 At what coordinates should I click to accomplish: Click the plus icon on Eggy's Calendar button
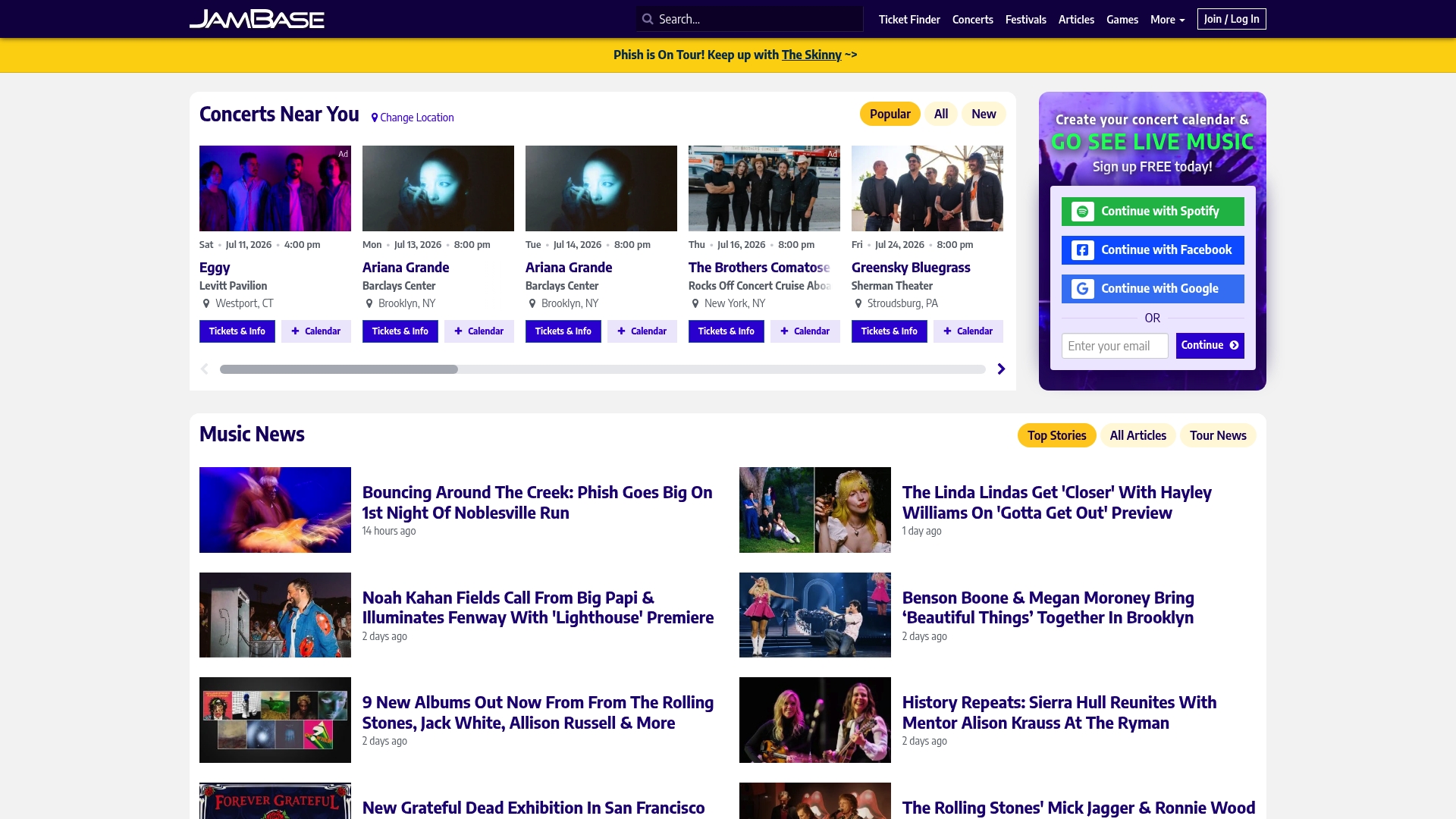point(295,331)
